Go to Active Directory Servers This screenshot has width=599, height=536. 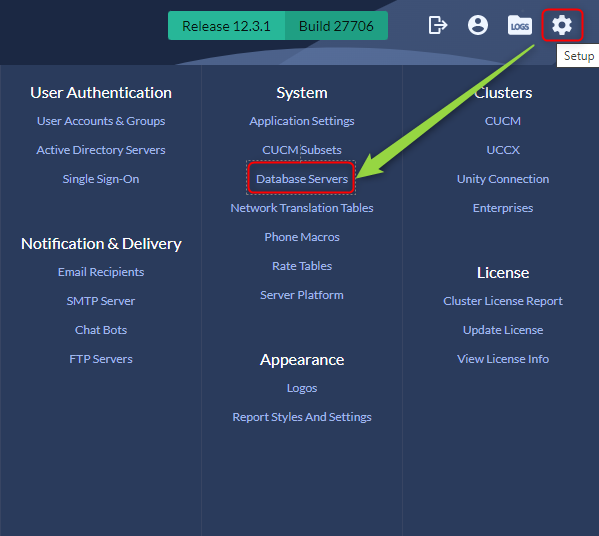tap(101, 150)
